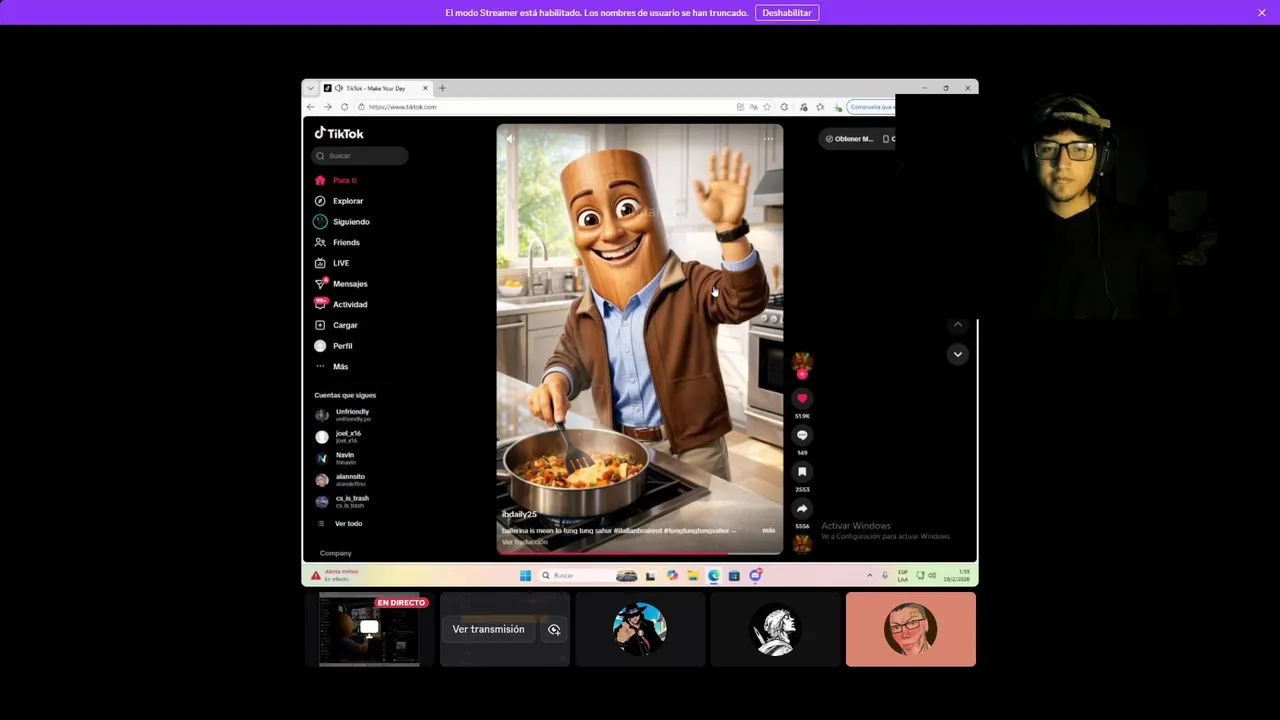Seek using the video progress bar
This screenshot has width=1280, height=720.
click(x=640, y=552)
